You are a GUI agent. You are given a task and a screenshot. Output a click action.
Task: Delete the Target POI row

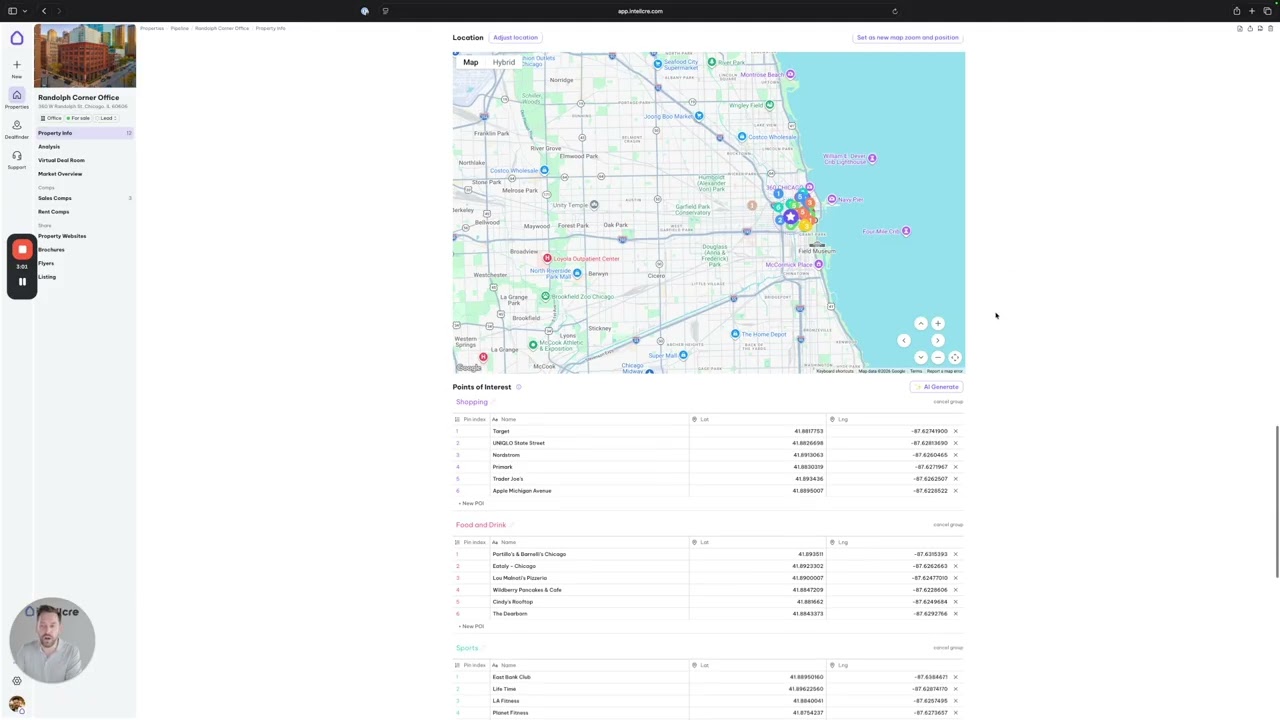coord(955,431)
